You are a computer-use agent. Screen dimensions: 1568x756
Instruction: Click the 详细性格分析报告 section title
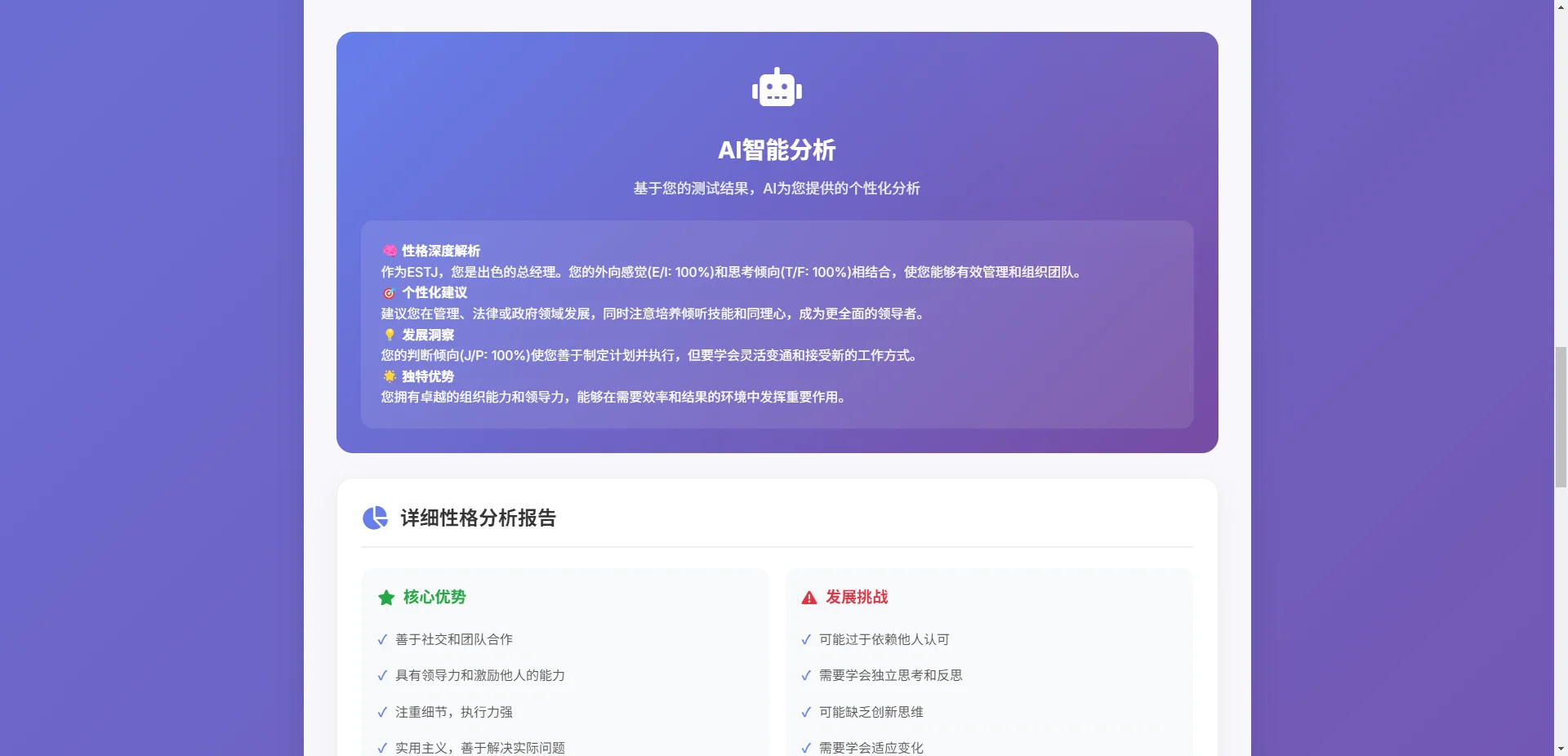point(478,518)
